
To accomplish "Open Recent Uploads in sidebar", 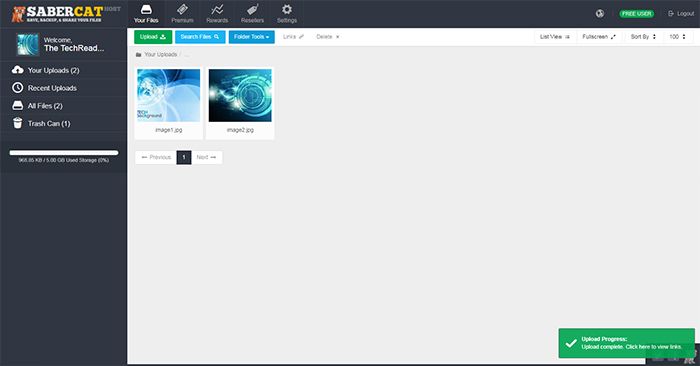I will (x=63, y=88).
